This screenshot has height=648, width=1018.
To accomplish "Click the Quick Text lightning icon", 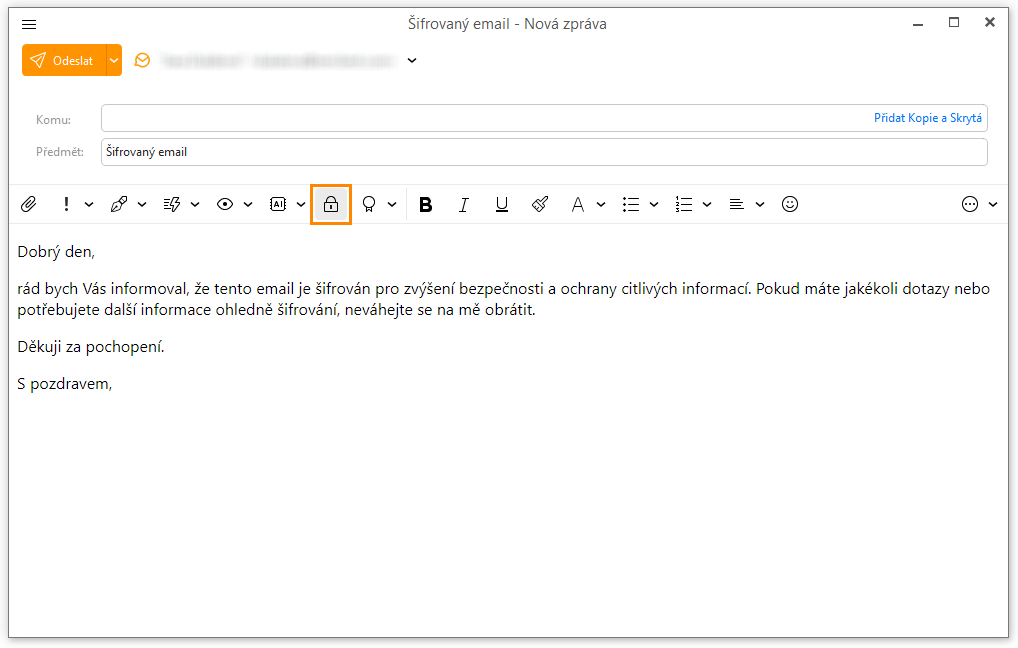I will (172, 204).
